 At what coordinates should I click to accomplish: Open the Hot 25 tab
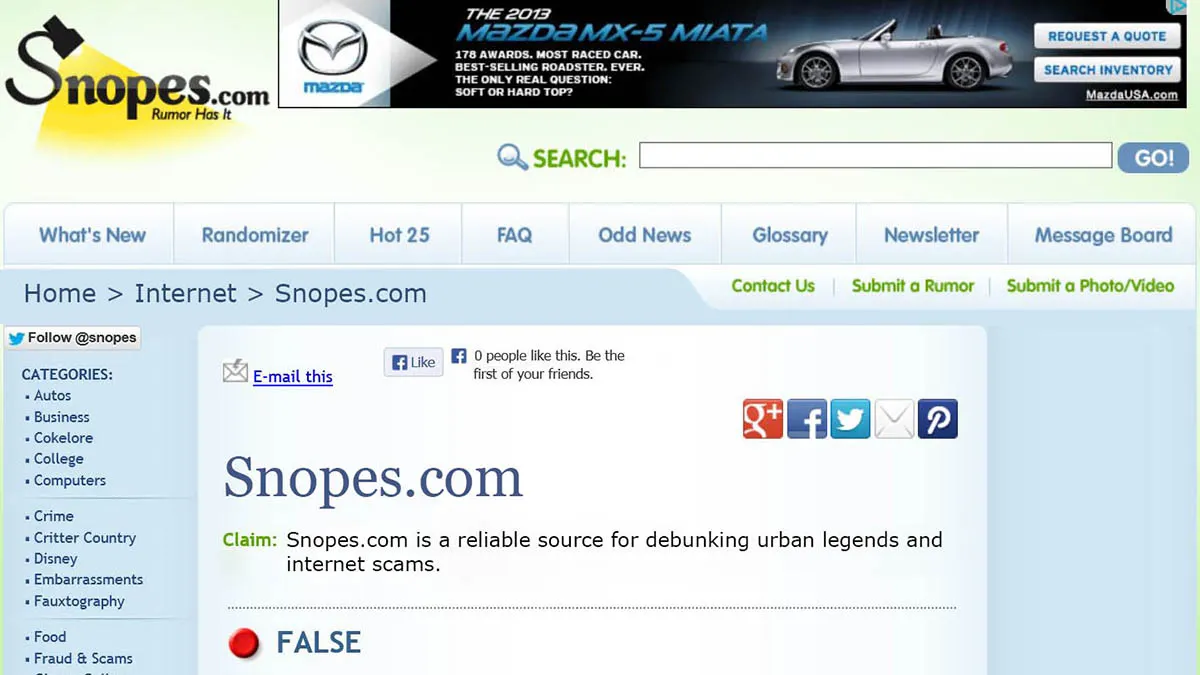coord(399,235)
